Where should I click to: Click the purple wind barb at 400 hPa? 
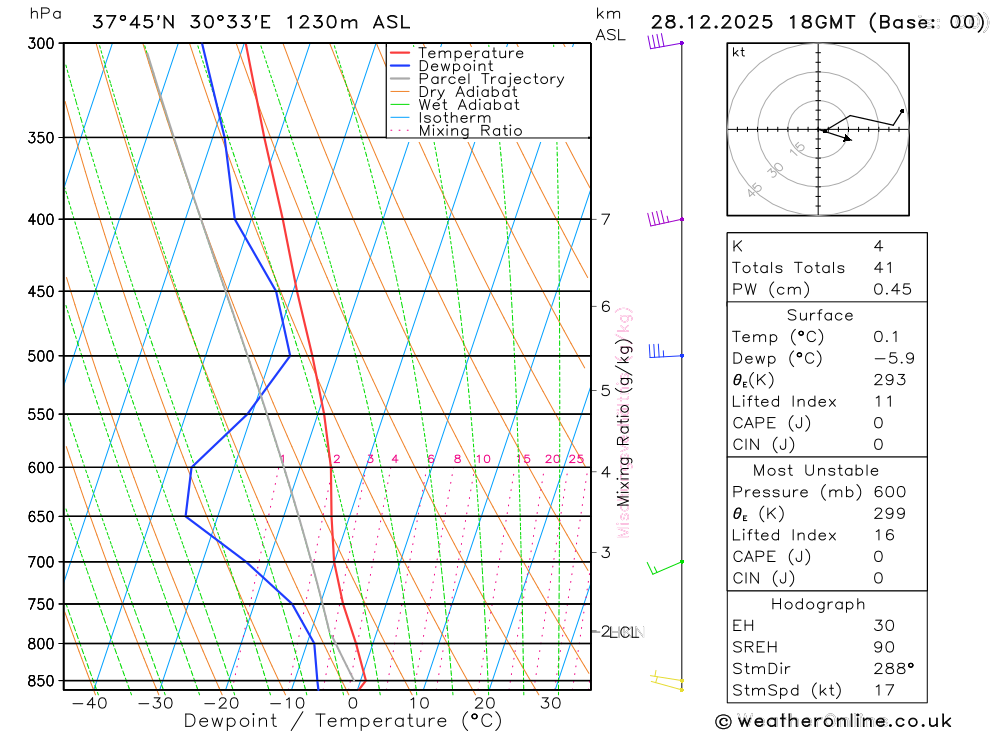[665, 218]
